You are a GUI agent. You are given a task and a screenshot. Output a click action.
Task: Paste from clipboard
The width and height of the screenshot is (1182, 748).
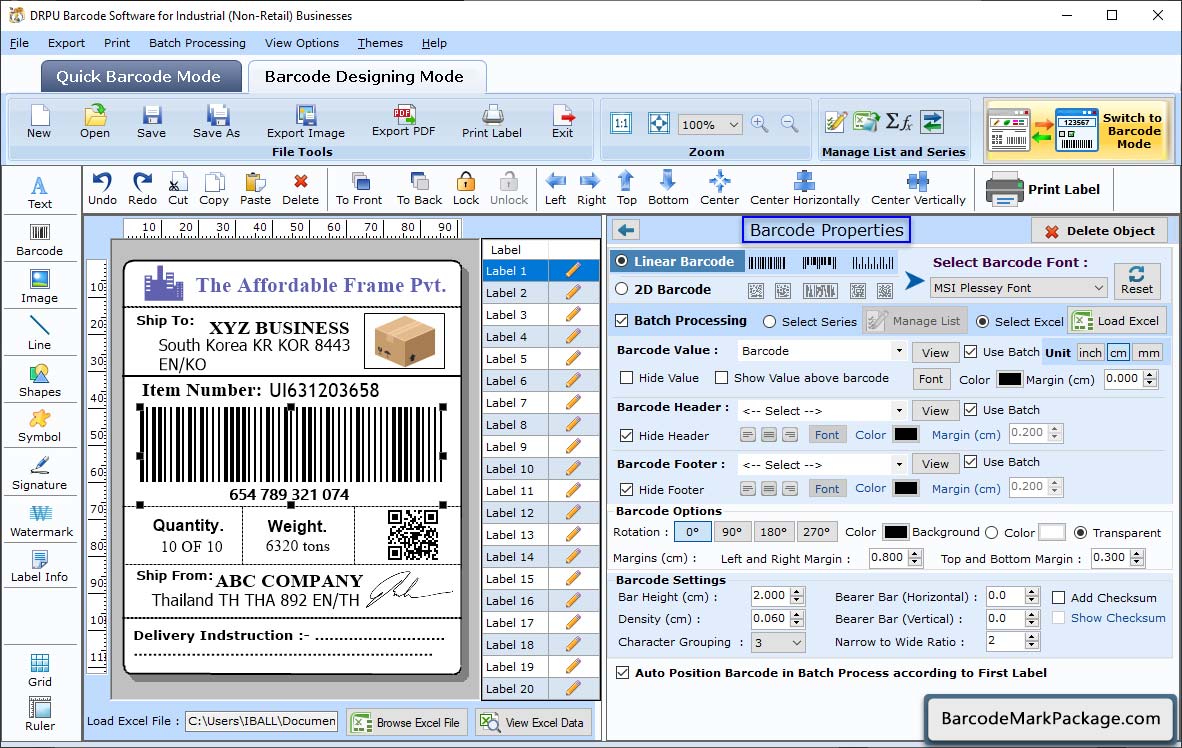coord(256,189)
